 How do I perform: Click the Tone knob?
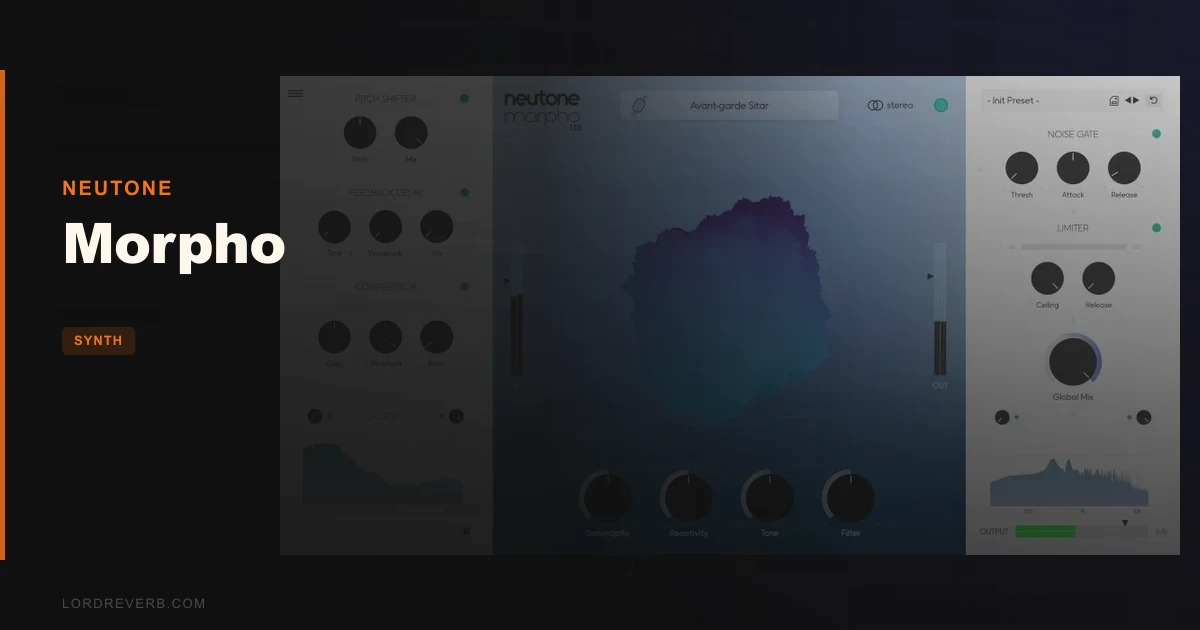769,497
